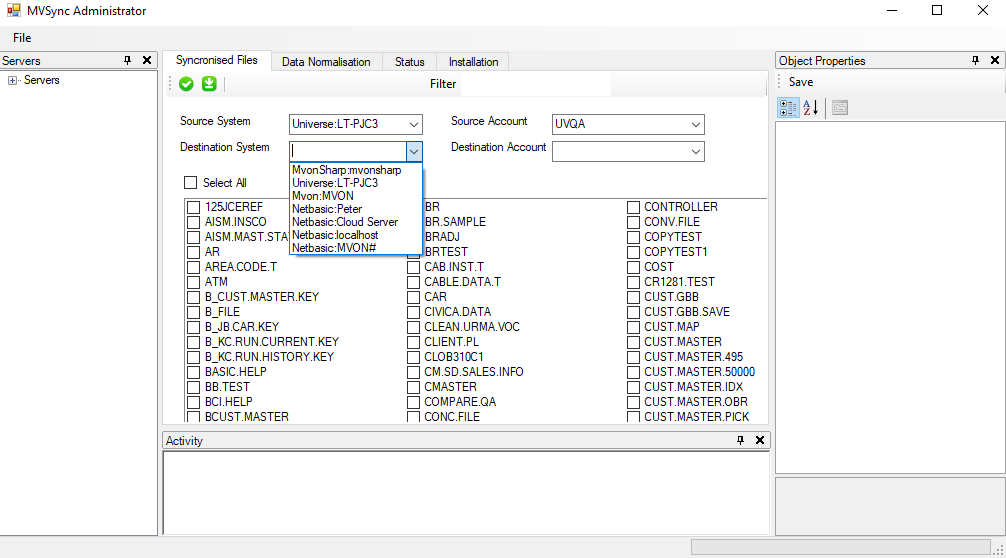Close the Servers panel
The height and width of the screenshot is (558, 1006).
coord(147,60)
